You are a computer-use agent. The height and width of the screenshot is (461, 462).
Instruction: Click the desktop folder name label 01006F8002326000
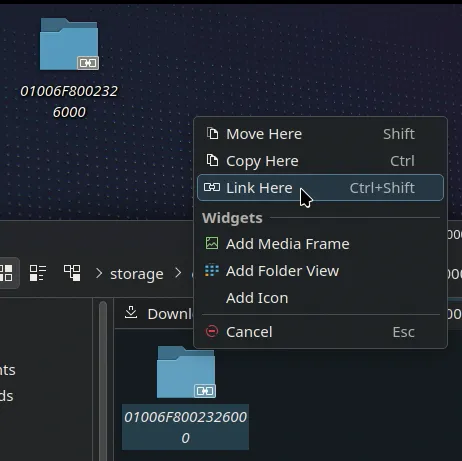tap(69, 101)
